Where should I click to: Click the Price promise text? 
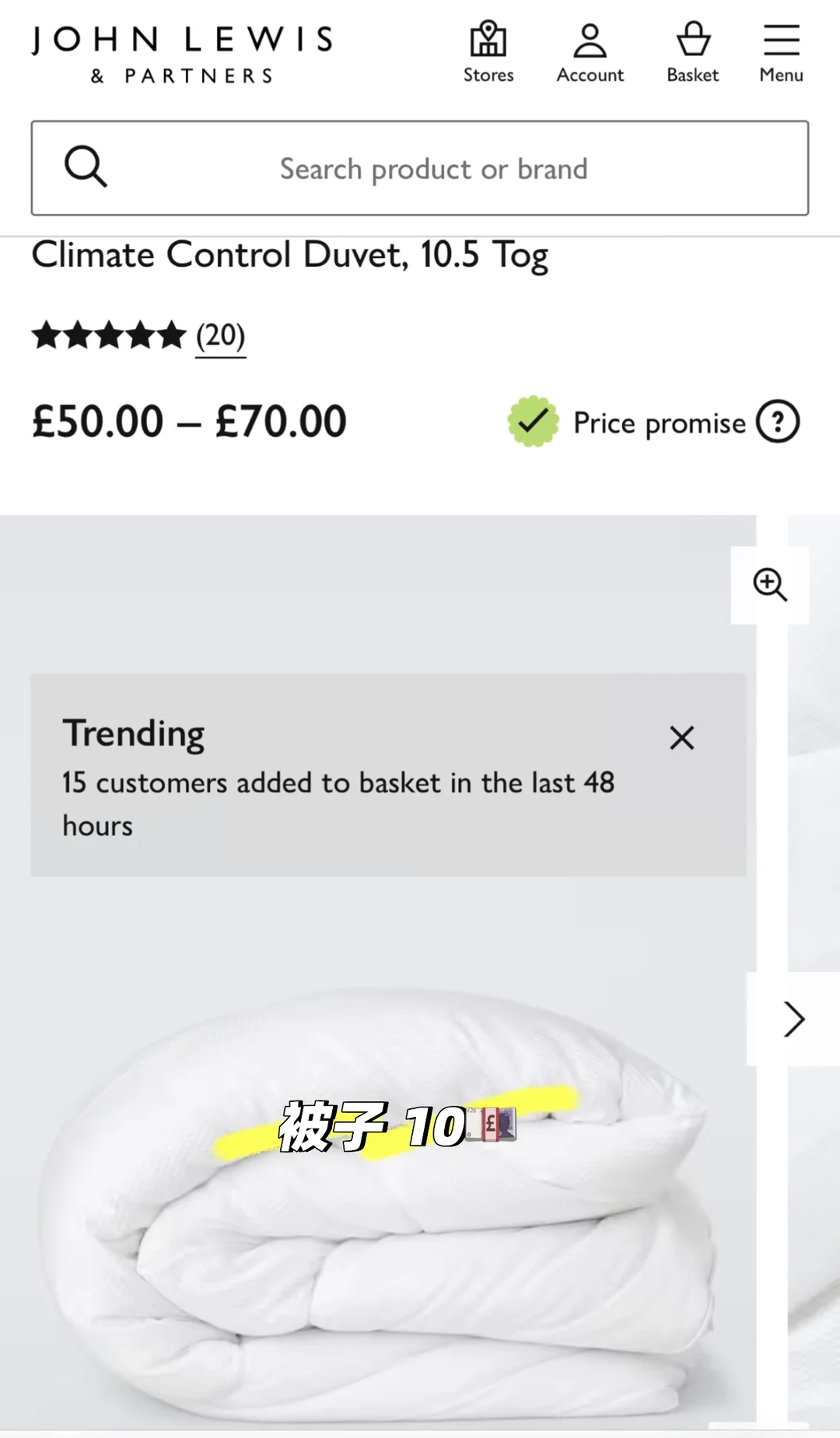click(x=660, y=423)
